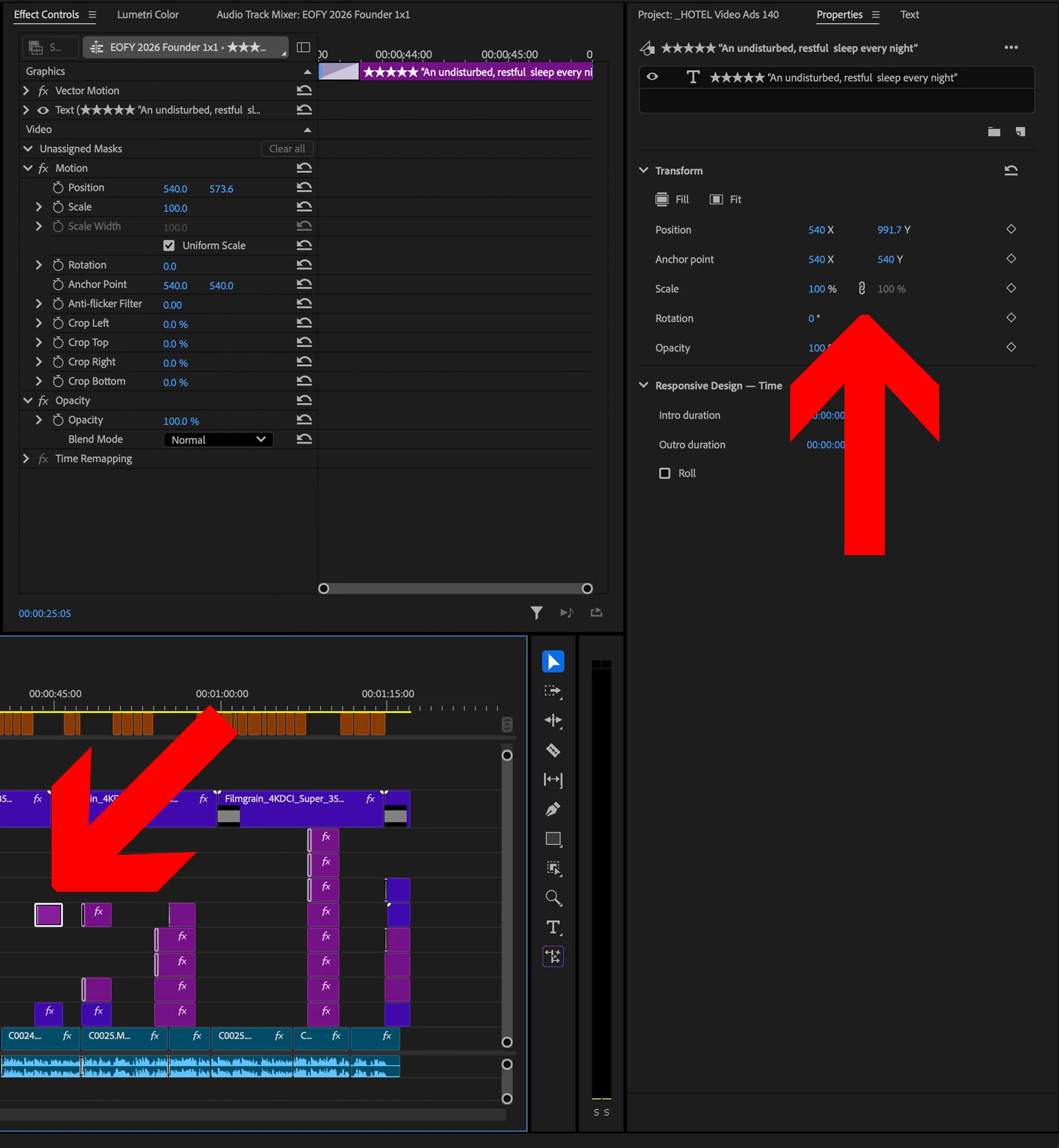Collapse the Graphics section arrow
1059x1148 pixels.
(307, 71)
